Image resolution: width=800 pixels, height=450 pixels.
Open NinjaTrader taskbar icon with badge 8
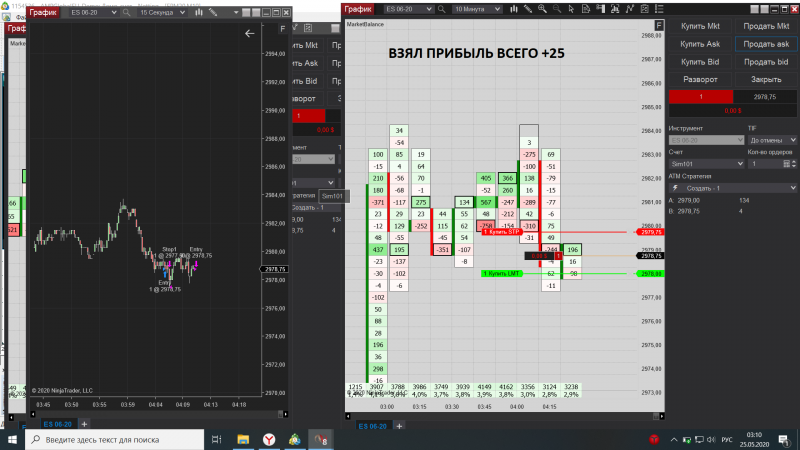tap(320, 439)
